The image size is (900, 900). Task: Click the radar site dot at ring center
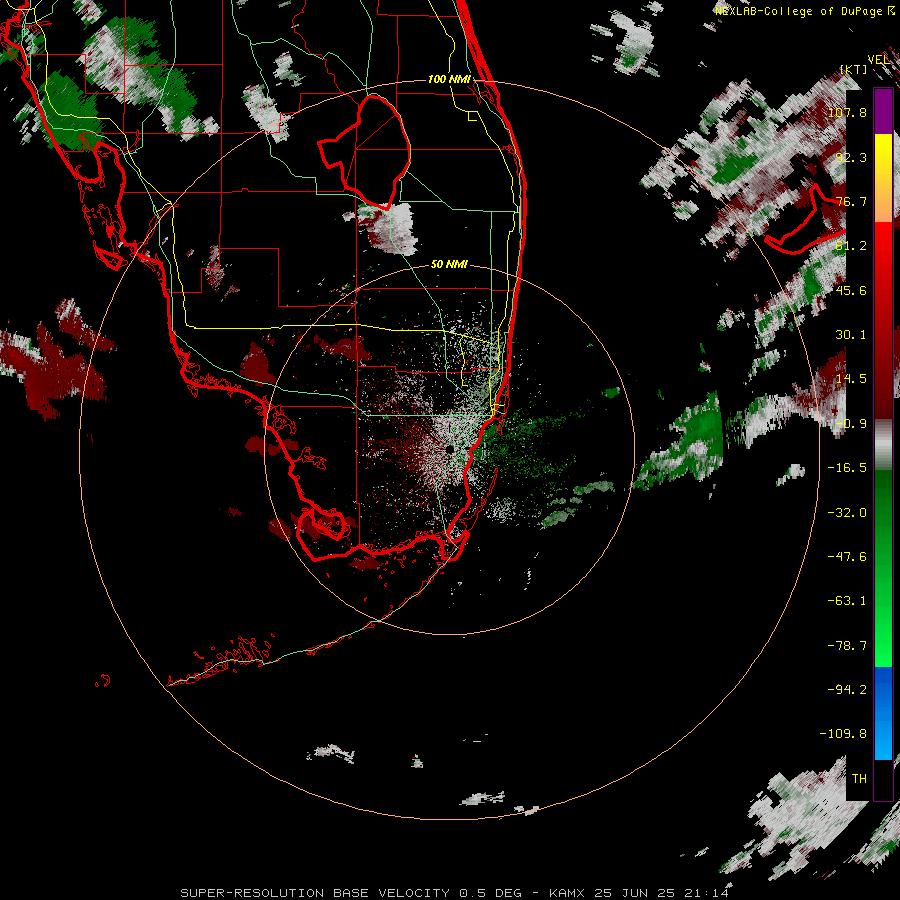tap(449, 449)
